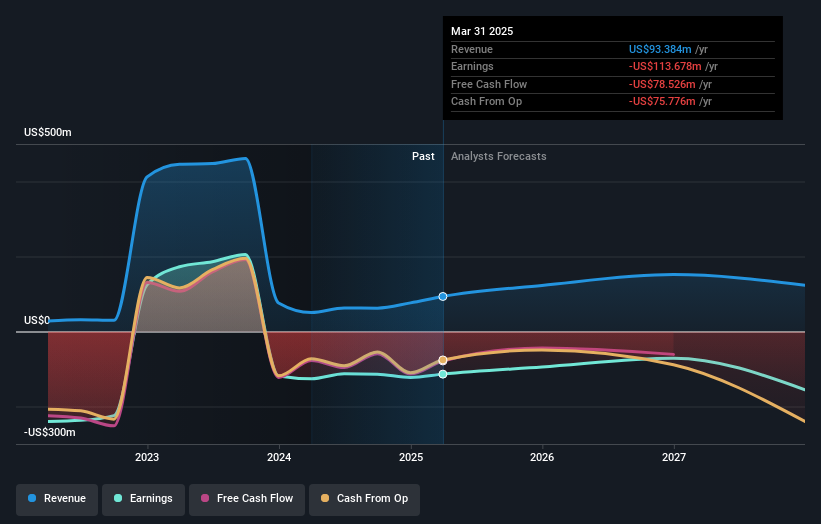Click the -US$78.526m free cash flow value
This screenshot has height=524, width=821.
(x=662, y=84)
